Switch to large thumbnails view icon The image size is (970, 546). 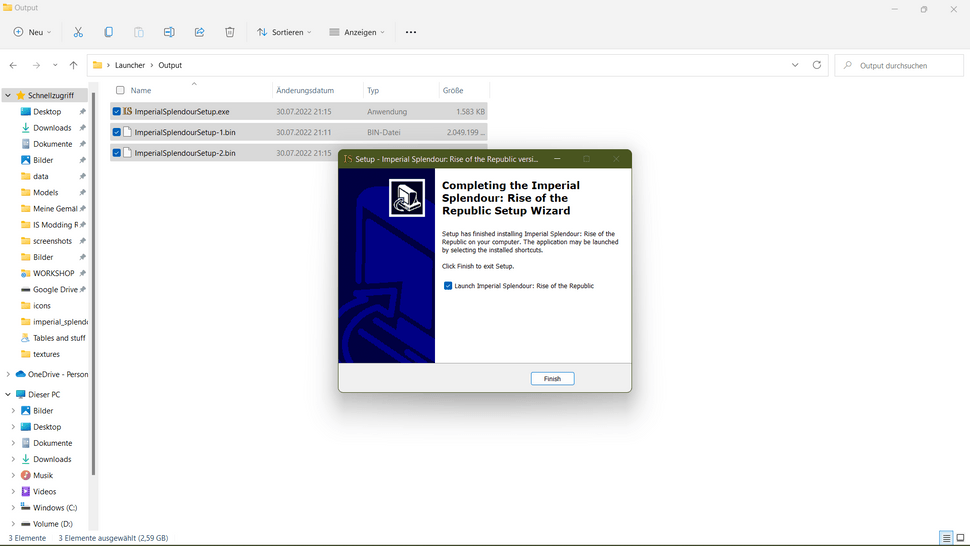(960, 538)
